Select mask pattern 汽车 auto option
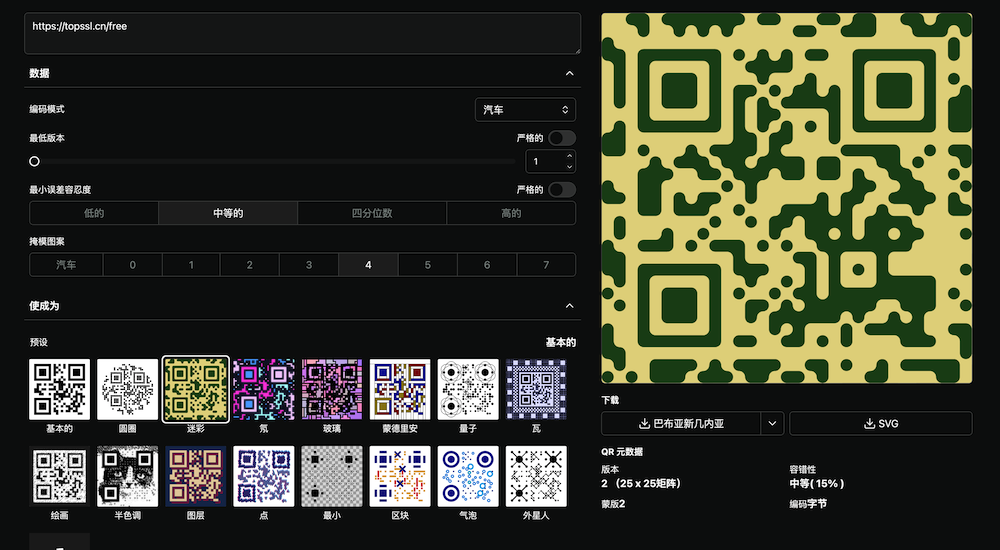The image size is (1000, 550). [66, 265]
